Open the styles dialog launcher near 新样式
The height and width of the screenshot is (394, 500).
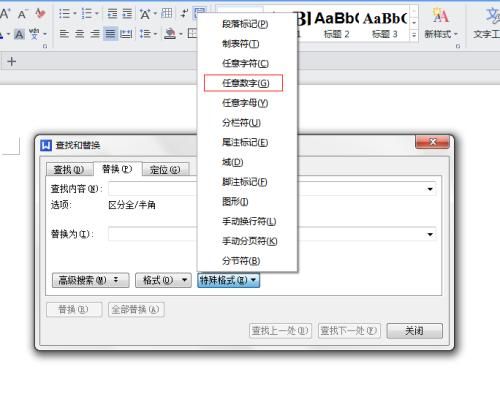[x=458, y=46]
